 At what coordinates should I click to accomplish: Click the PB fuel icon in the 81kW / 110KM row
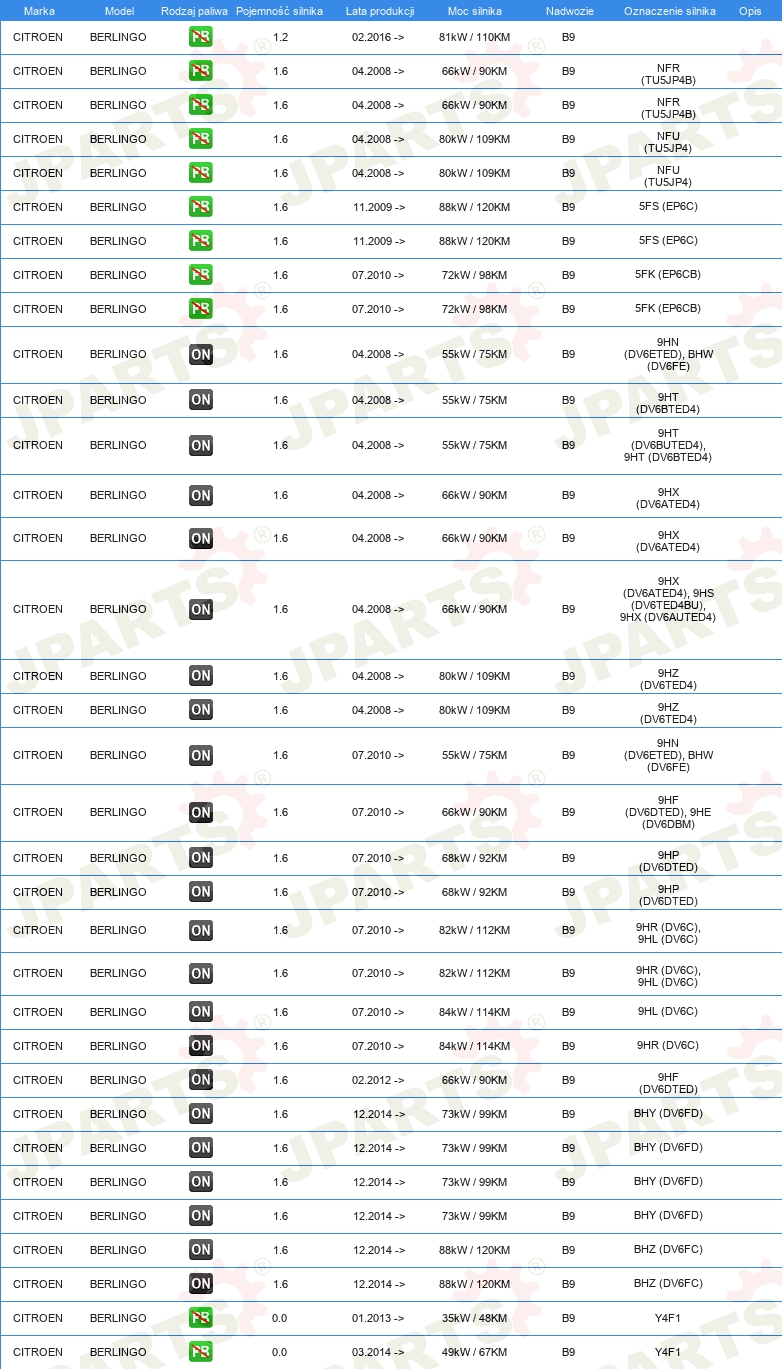(x=200, y=37)
